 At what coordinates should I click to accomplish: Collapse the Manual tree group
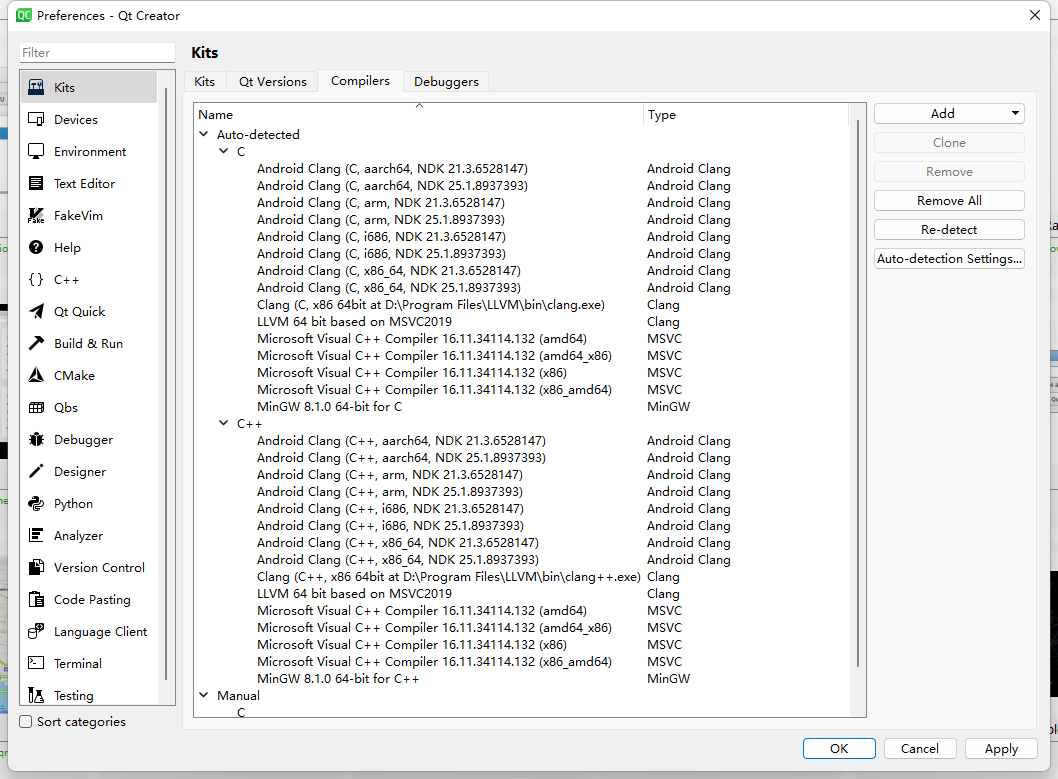204,695
